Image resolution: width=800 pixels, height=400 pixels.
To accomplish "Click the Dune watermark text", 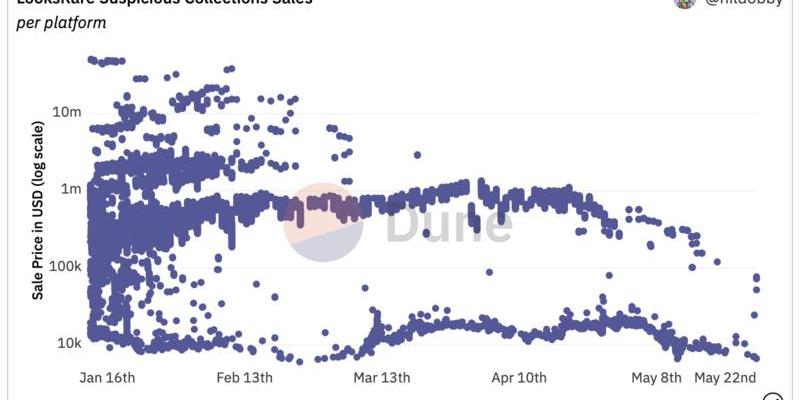I will point(449,226).
